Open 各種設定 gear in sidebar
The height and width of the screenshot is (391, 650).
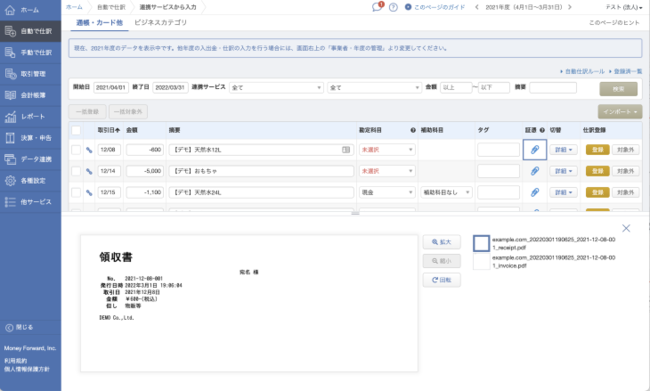pyautogui.click(x=10, y=181)
